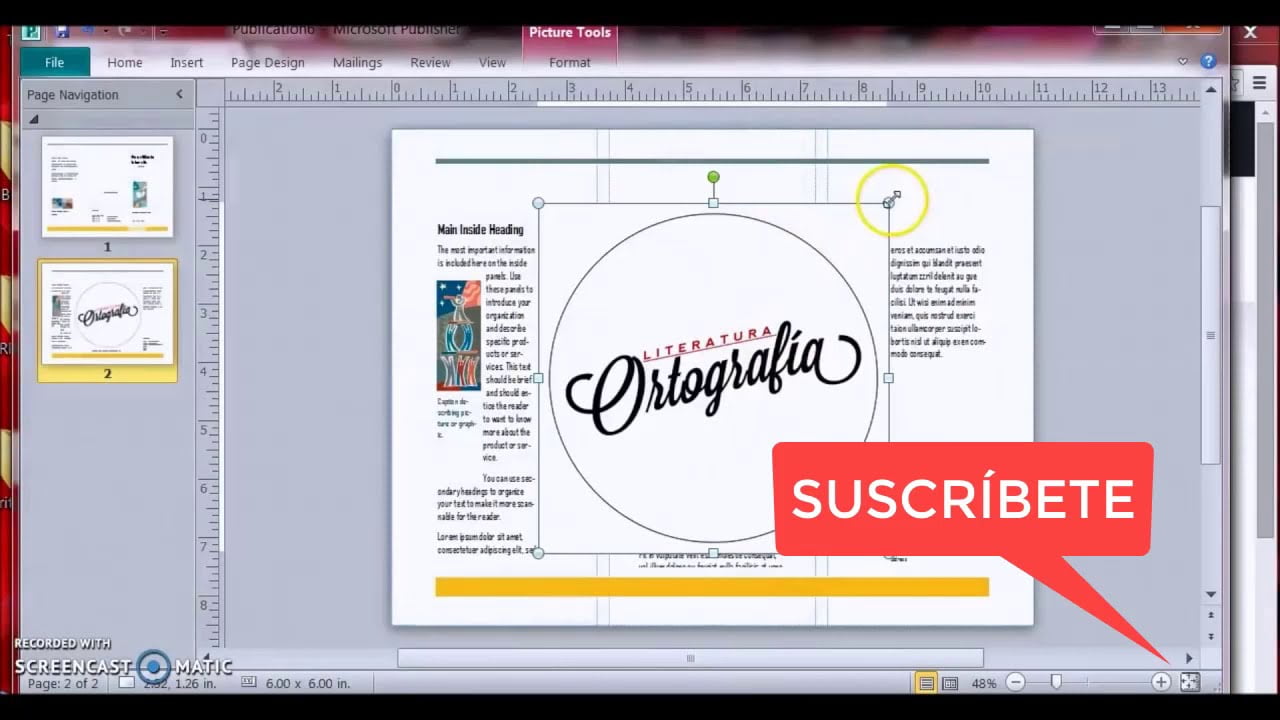Collapse the Page Navigation pane
The width and height of the screenshot is (1280, 720).
pos(180,94)
